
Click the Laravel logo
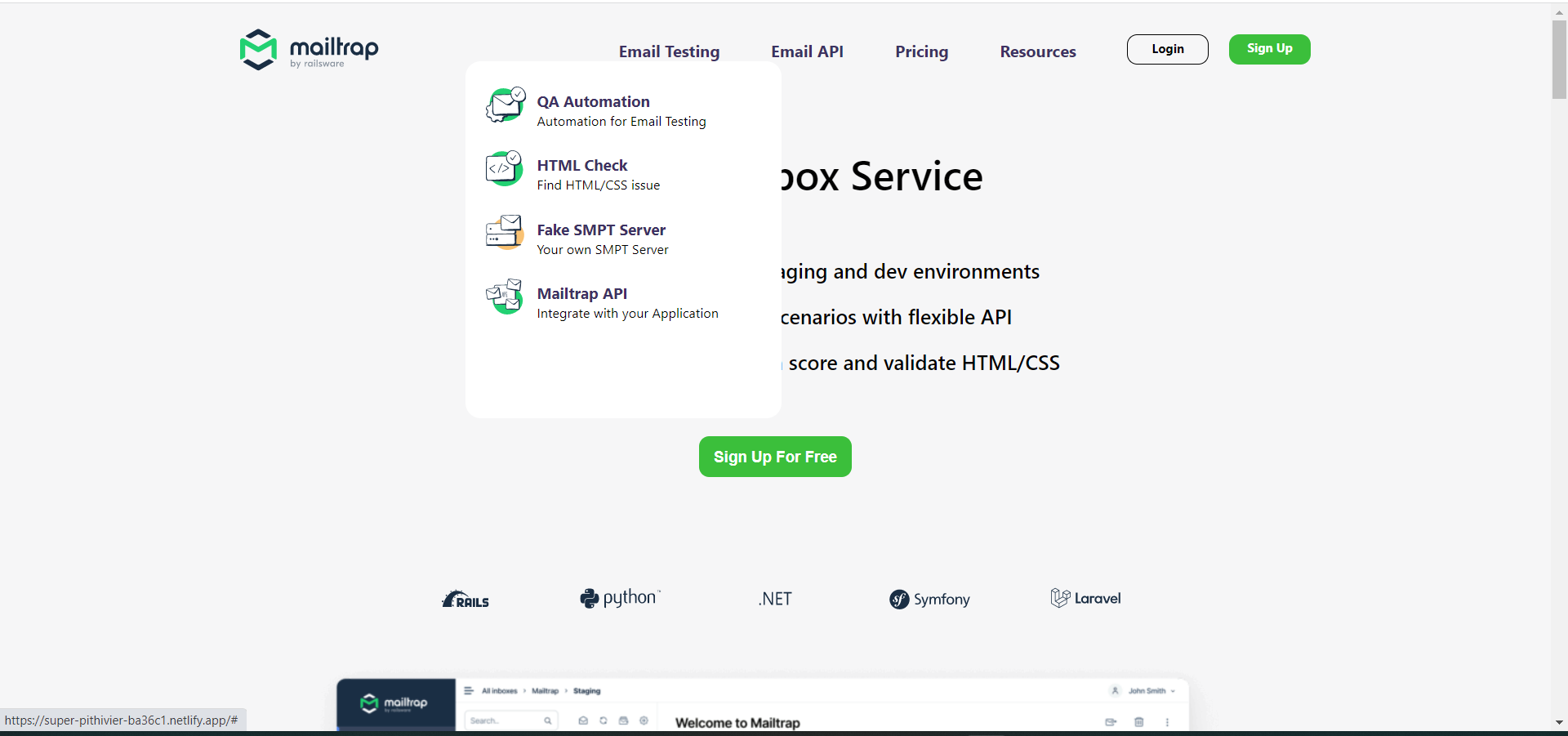[x=1085, y=597]
